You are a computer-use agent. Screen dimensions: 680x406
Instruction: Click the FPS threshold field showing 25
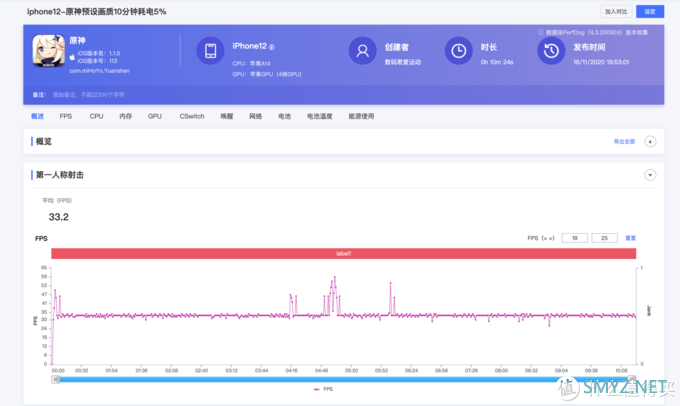pos(604,238)
